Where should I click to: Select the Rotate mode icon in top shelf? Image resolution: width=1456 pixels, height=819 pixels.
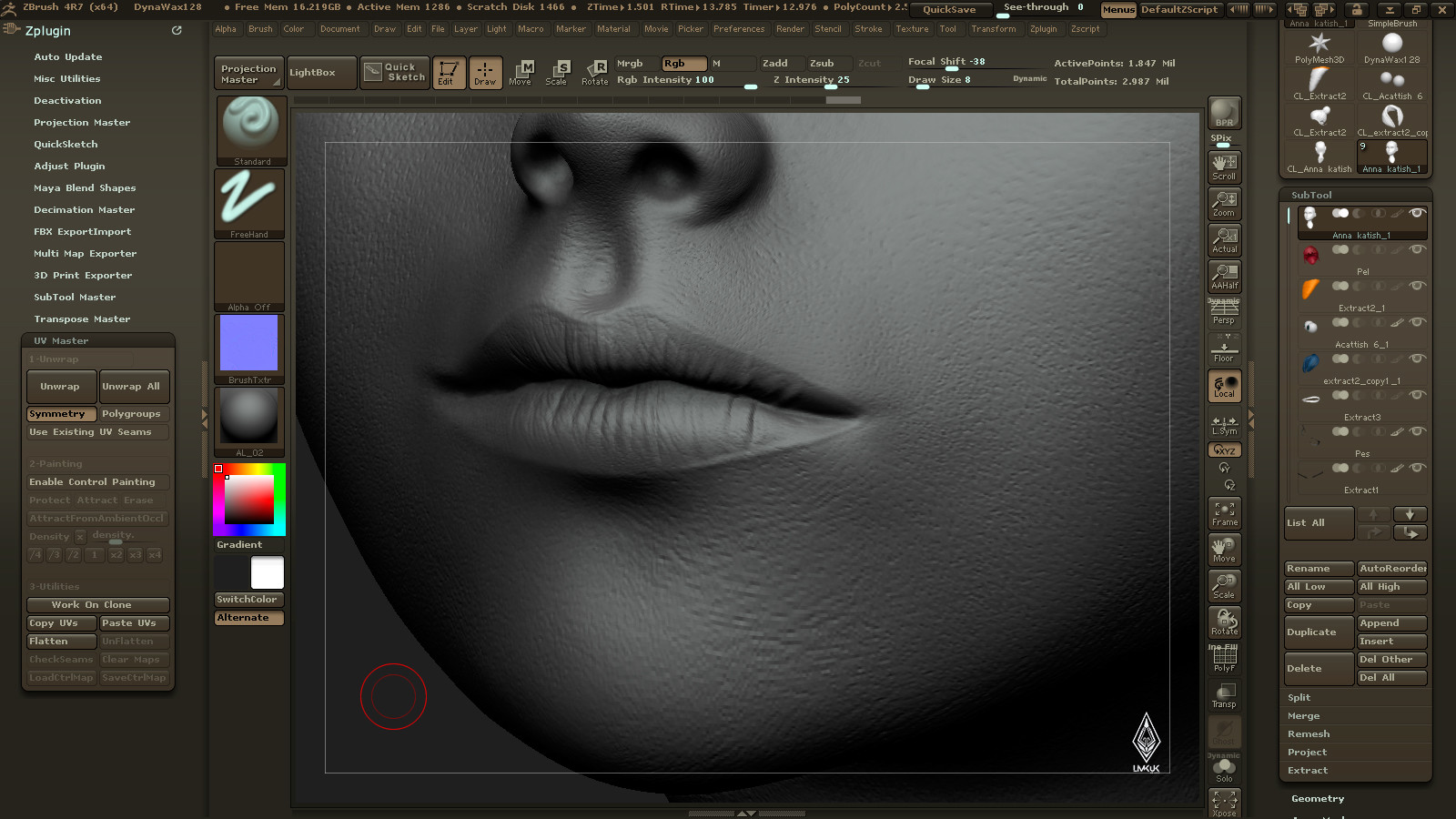click(594, 73)
